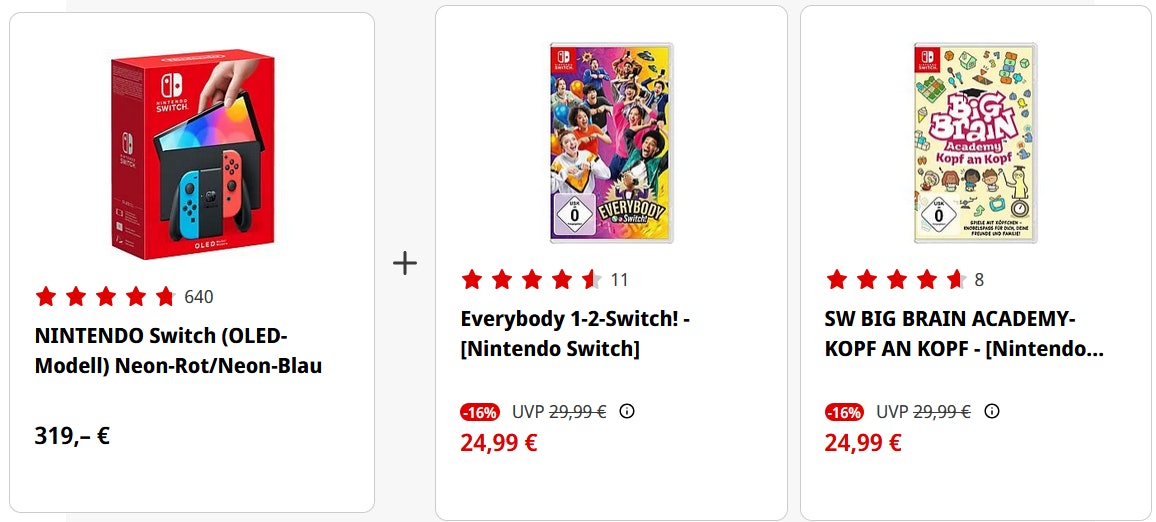Open the Everybody 1-2-Switch! product title link
Image resolution: width=1156 pixels, height=522 pixels.
click(x=575, y=334)
